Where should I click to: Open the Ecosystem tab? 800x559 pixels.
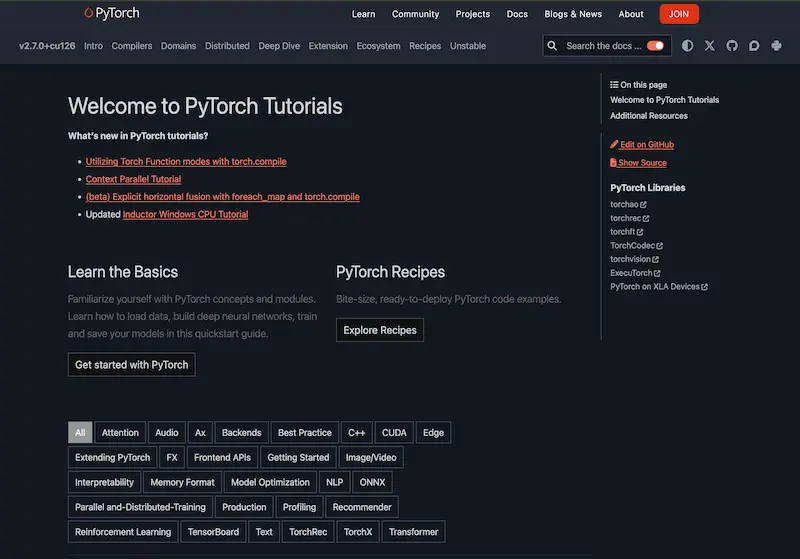(x=379, y=46)
